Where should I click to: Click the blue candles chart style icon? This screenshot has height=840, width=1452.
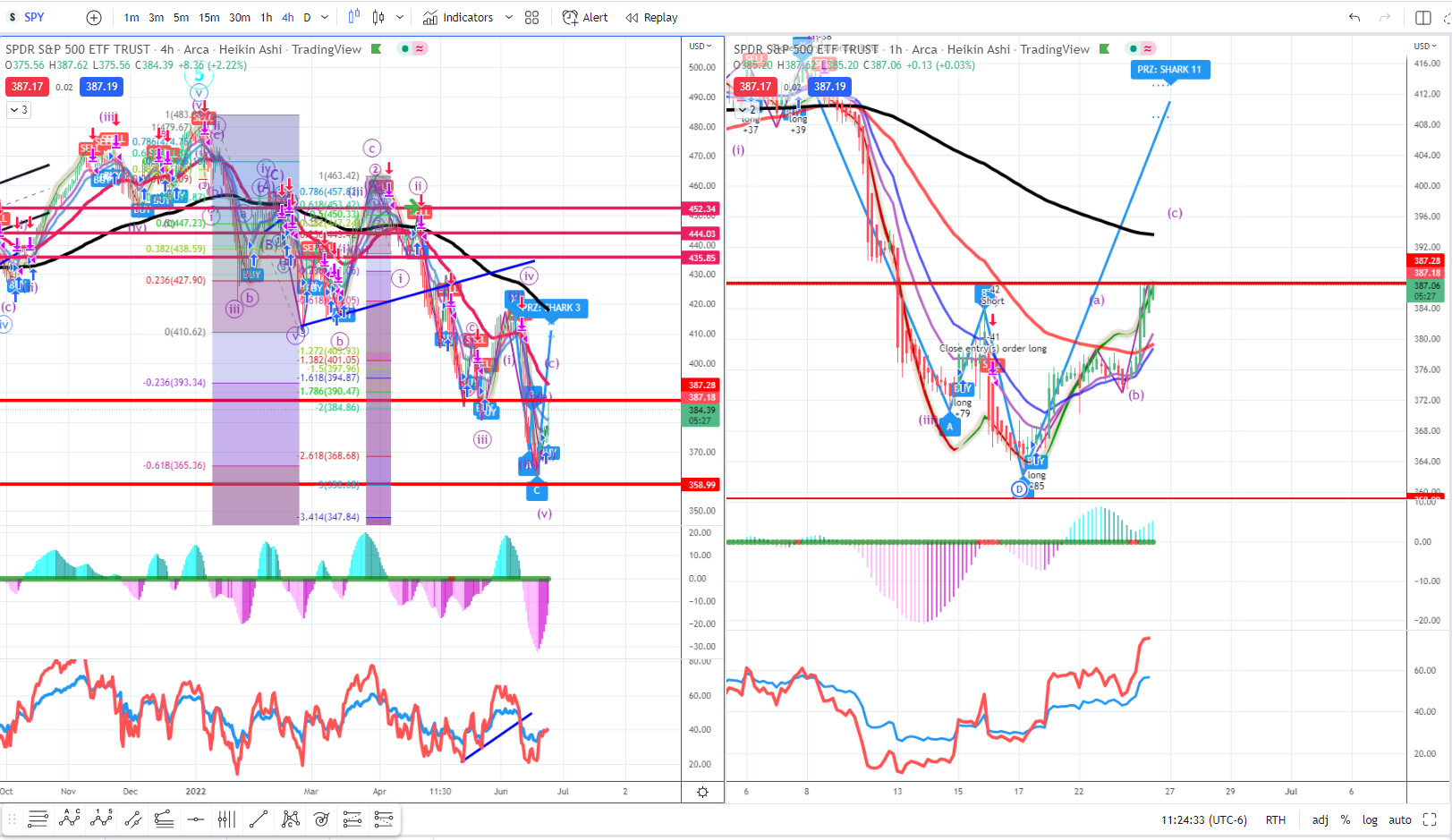[x=353, y=17]
